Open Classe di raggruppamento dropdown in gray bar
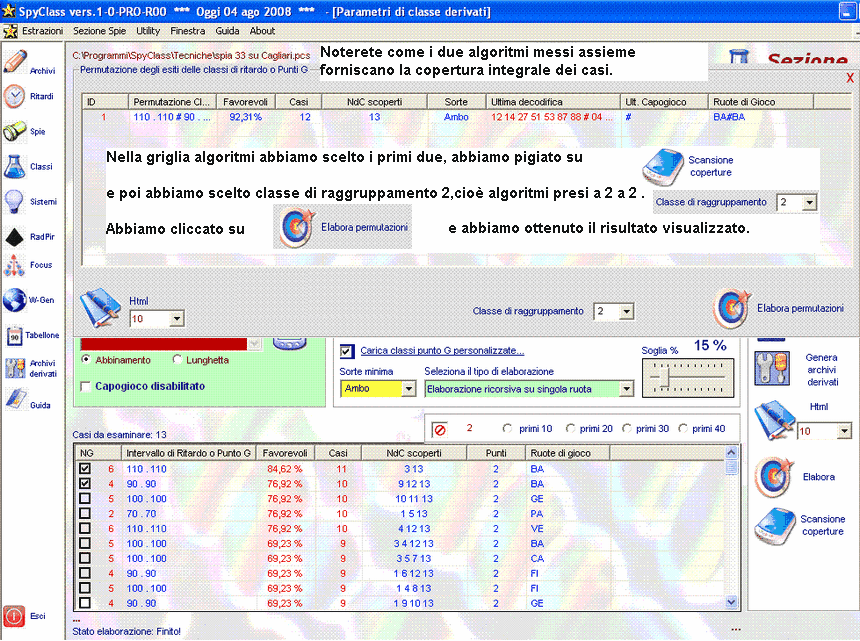The height and width of the screenshot is (641, 860). click(x=626, y=311)
